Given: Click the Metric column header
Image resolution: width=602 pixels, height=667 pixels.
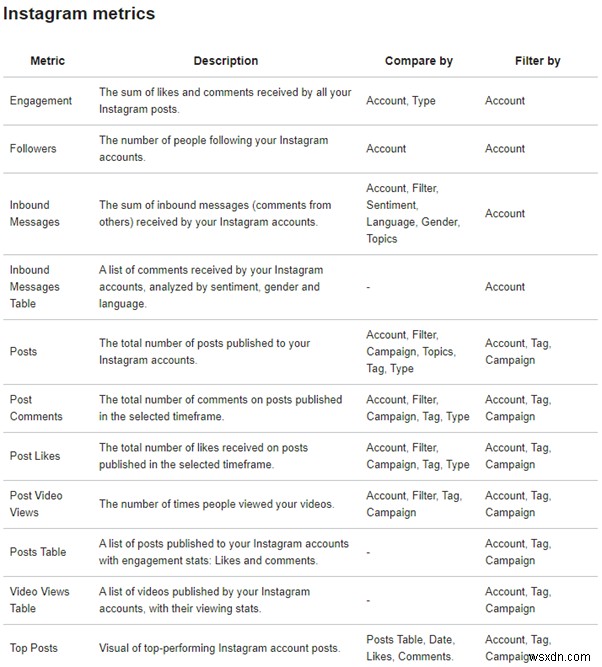Looking at the screenshot, I should [48, 61].
